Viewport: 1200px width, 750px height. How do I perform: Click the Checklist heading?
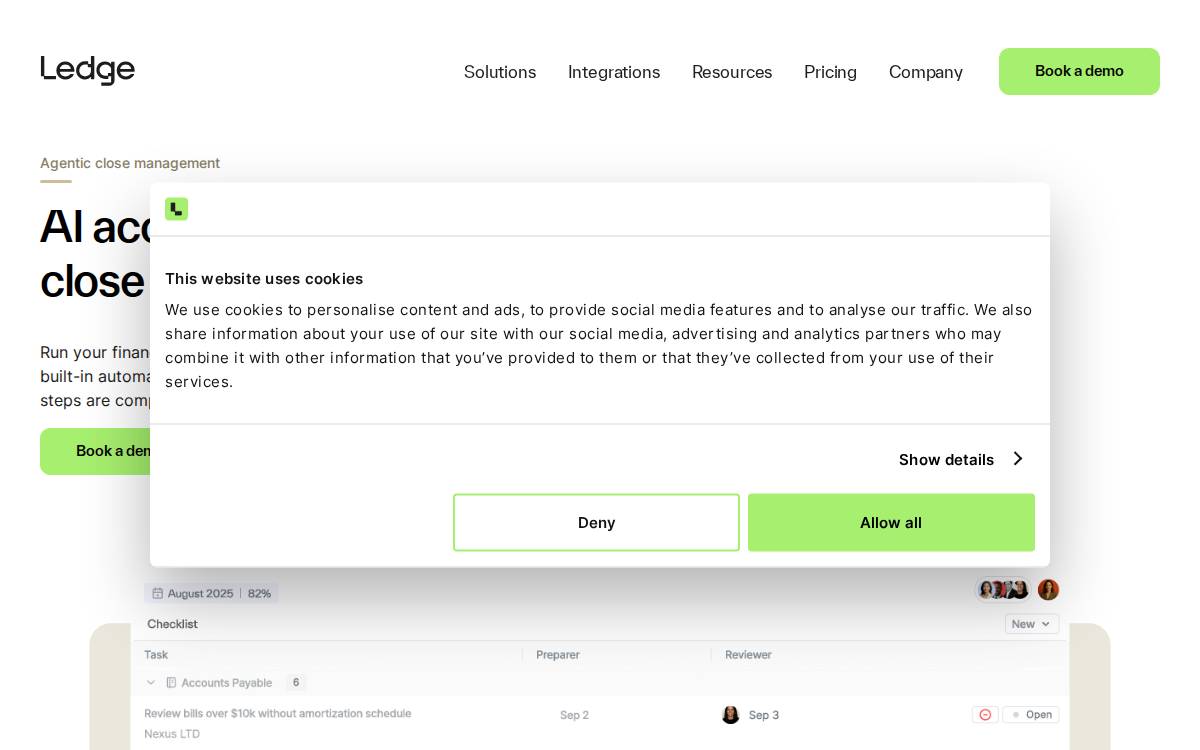[x=172, y=624]
